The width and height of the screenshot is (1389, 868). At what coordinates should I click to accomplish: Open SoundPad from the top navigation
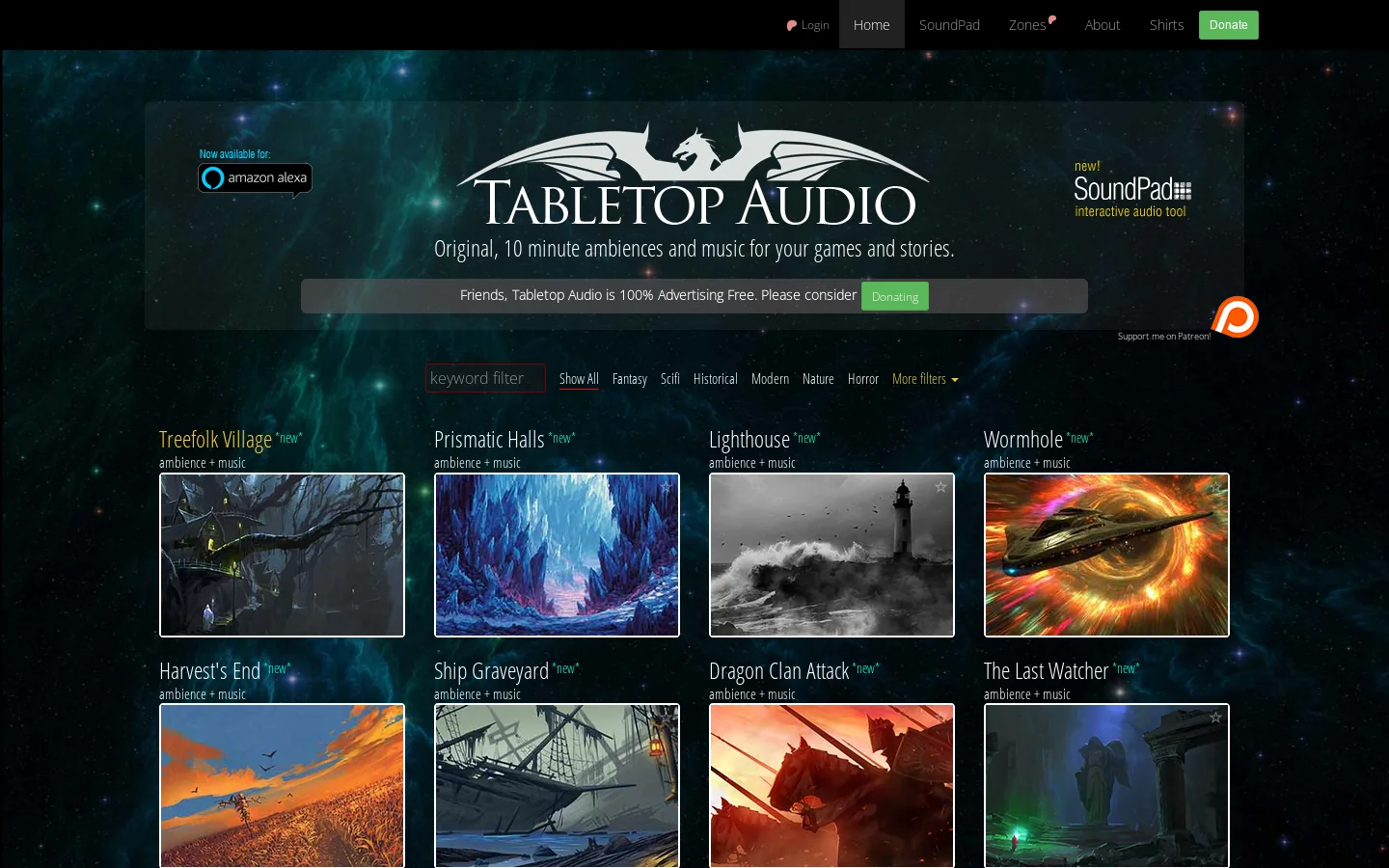[x=949, y=25]
